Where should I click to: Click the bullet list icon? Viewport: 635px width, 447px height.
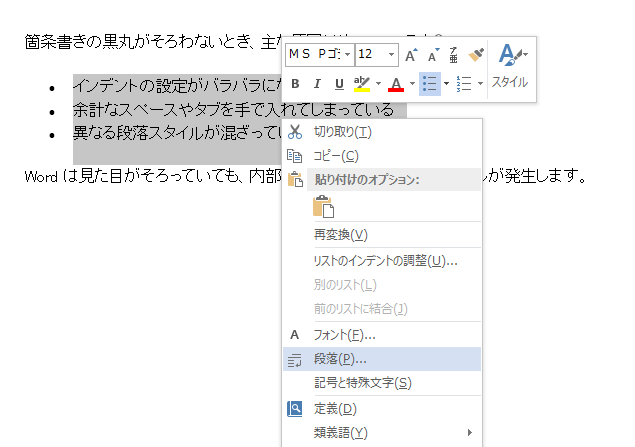(x=430, y=83)
